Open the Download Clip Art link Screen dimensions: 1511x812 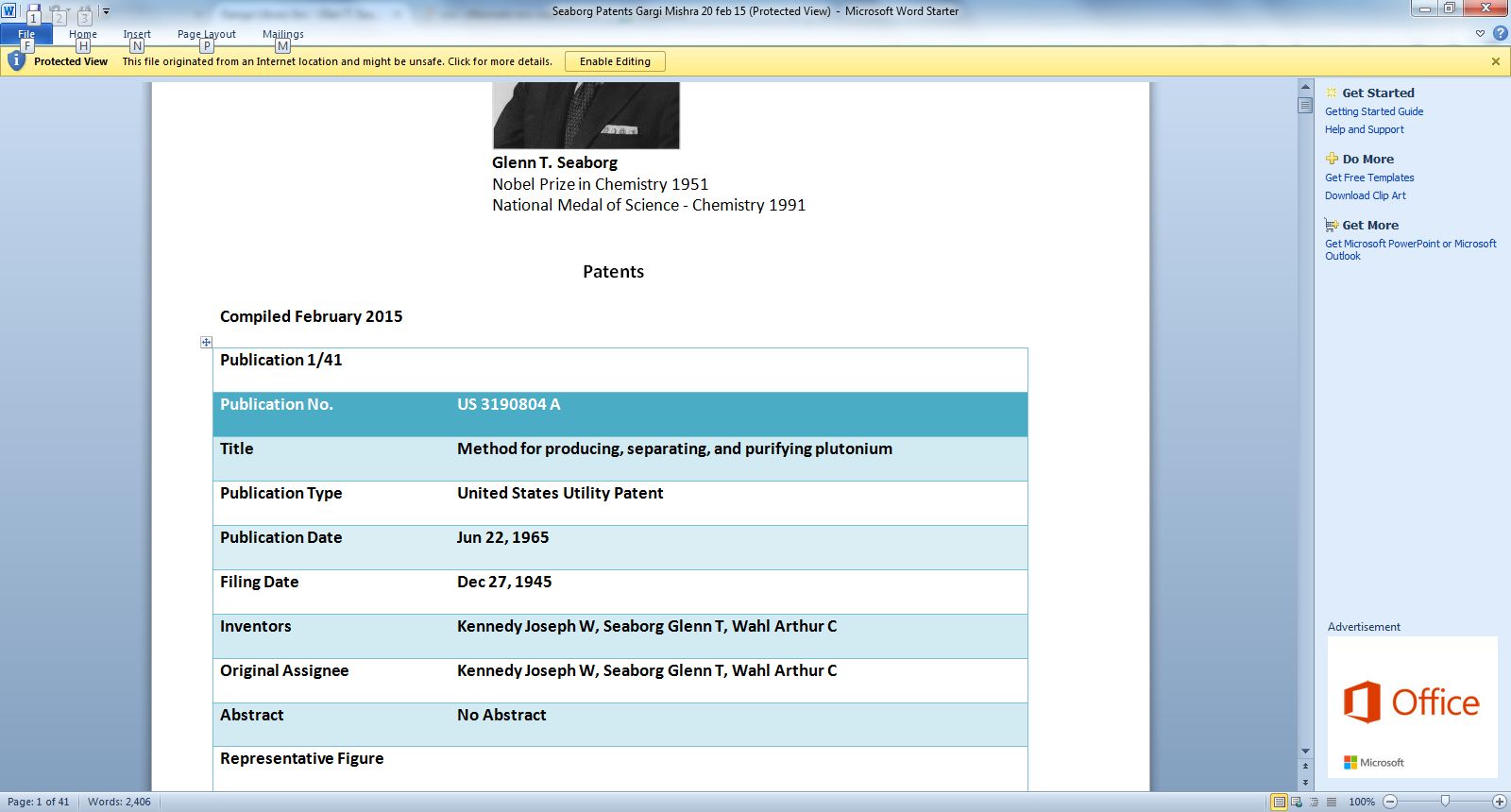1365,195
